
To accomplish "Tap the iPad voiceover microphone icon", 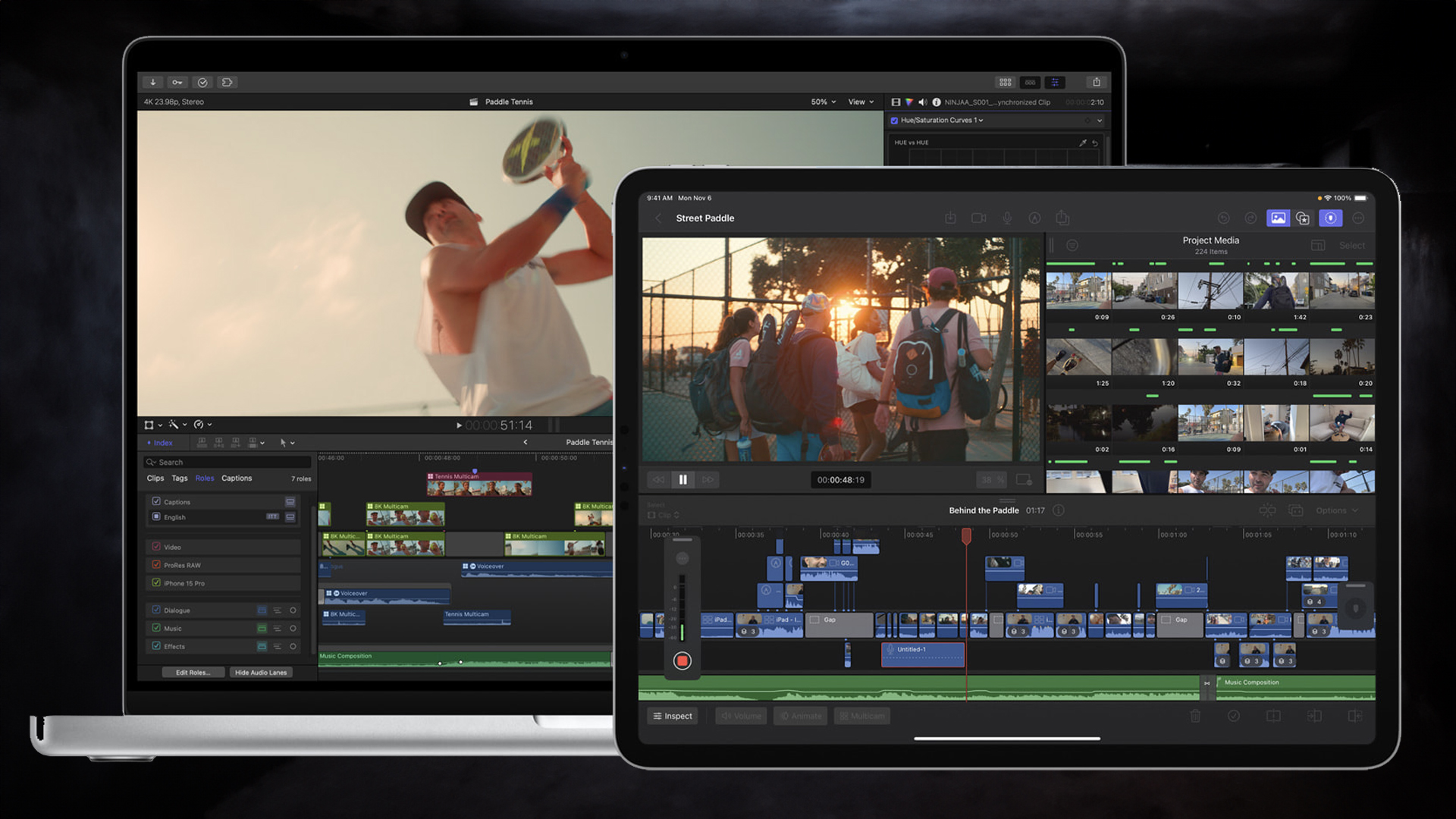I will pos(1007,218).
